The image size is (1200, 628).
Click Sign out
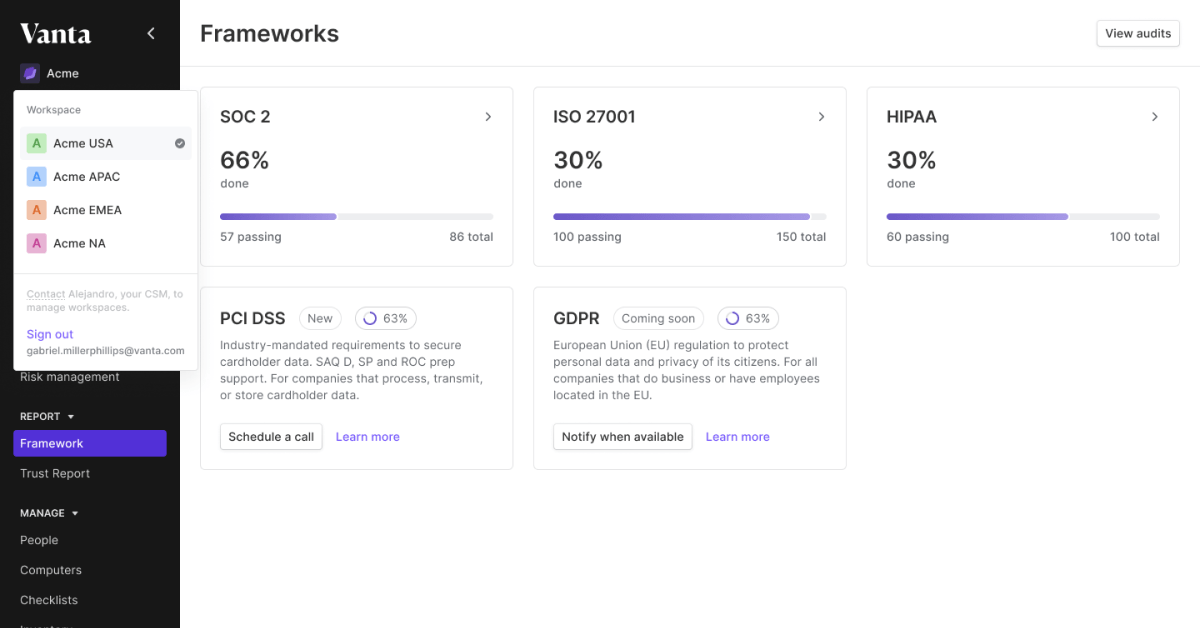[x=49, y=334]
